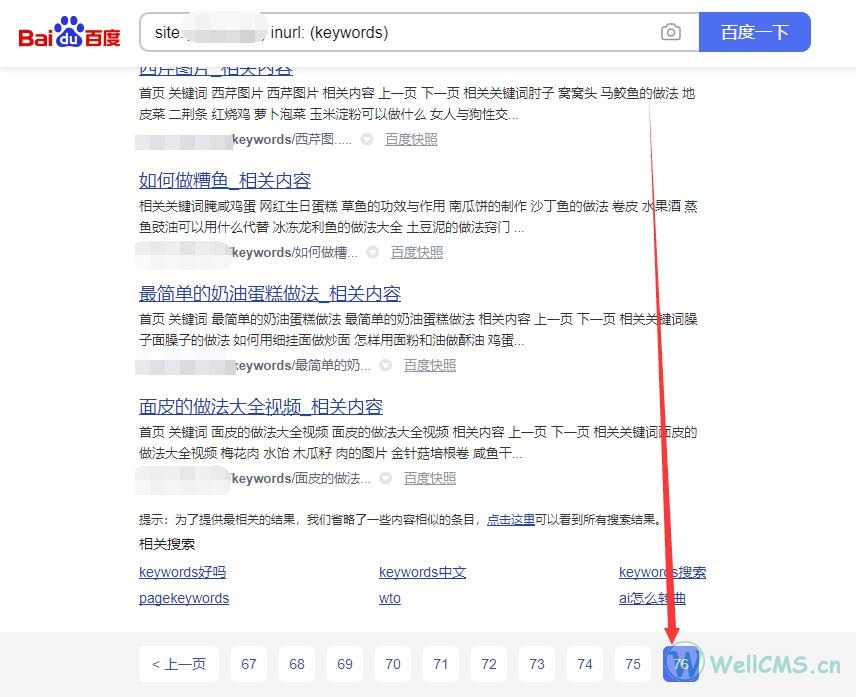Jump to results page 75

point(633,664)
